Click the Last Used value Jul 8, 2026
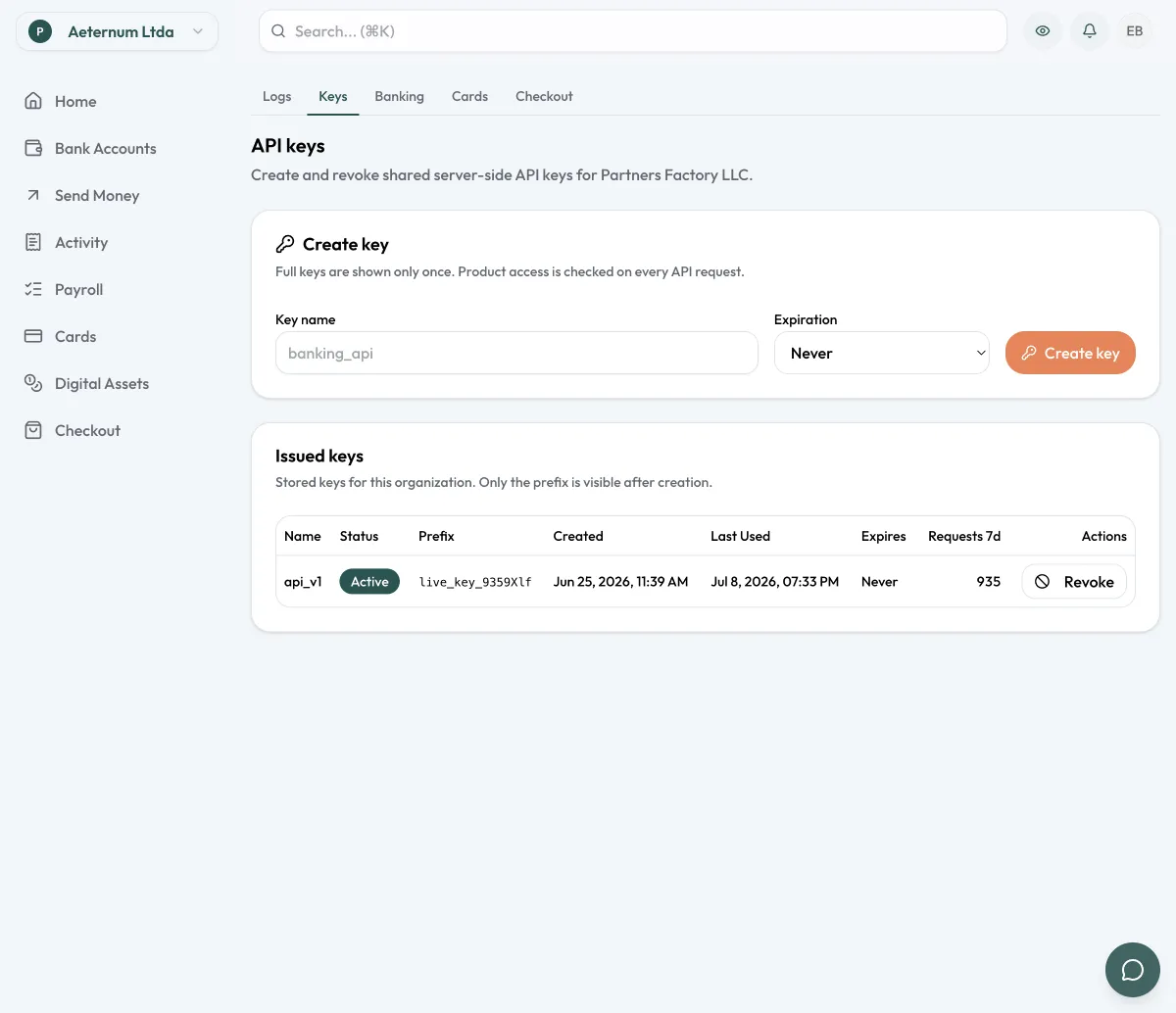Image resolution: width=1176 pixels, height=1013 pixels. pos(774,582)
